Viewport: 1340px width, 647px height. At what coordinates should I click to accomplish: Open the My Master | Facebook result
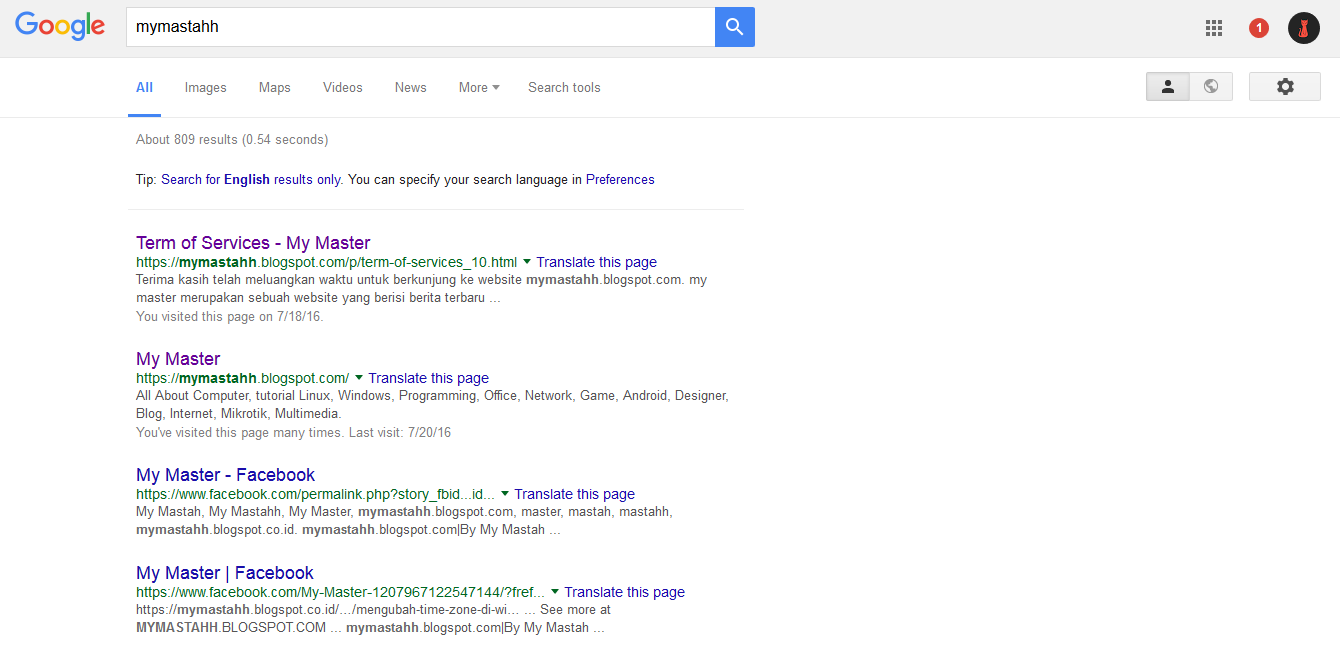point(225,573)
